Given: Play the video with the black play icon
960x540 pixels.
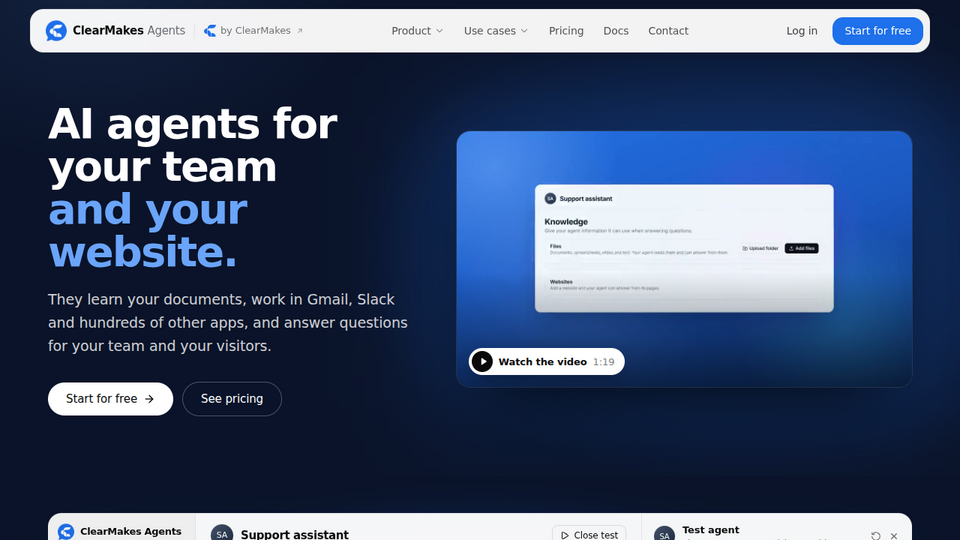Looking at the screenshot, I should tap(482, 362).
